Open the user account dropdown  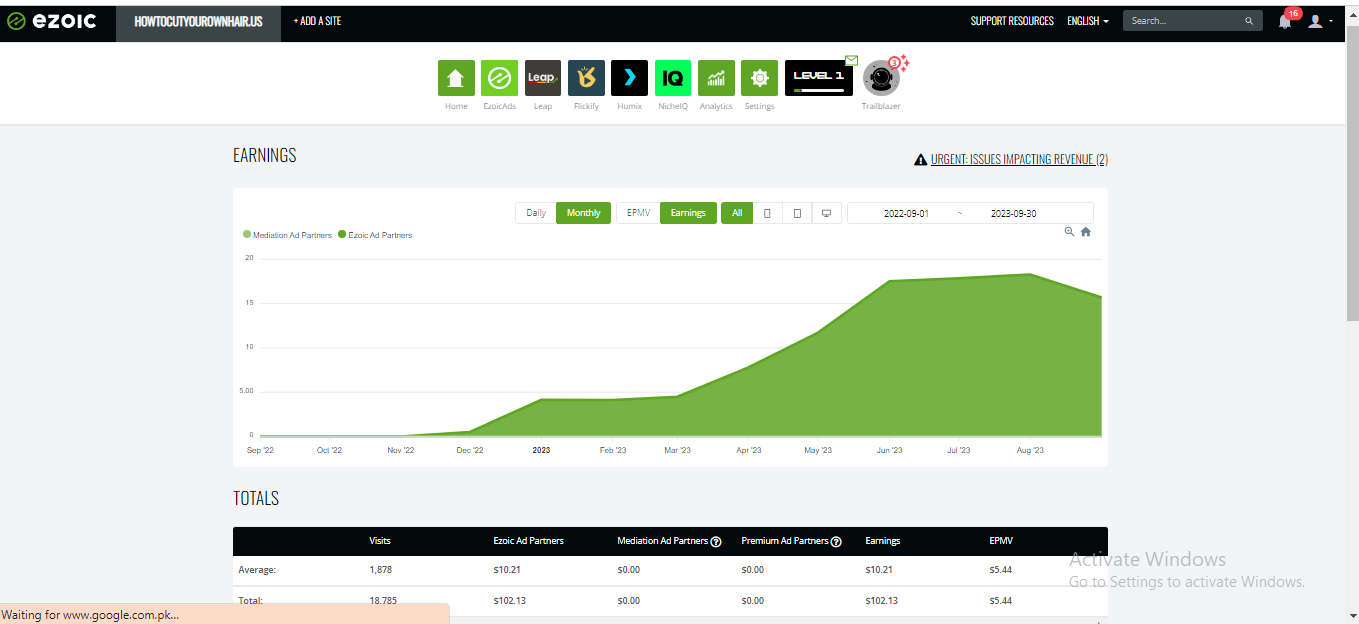pos(1321,21)
